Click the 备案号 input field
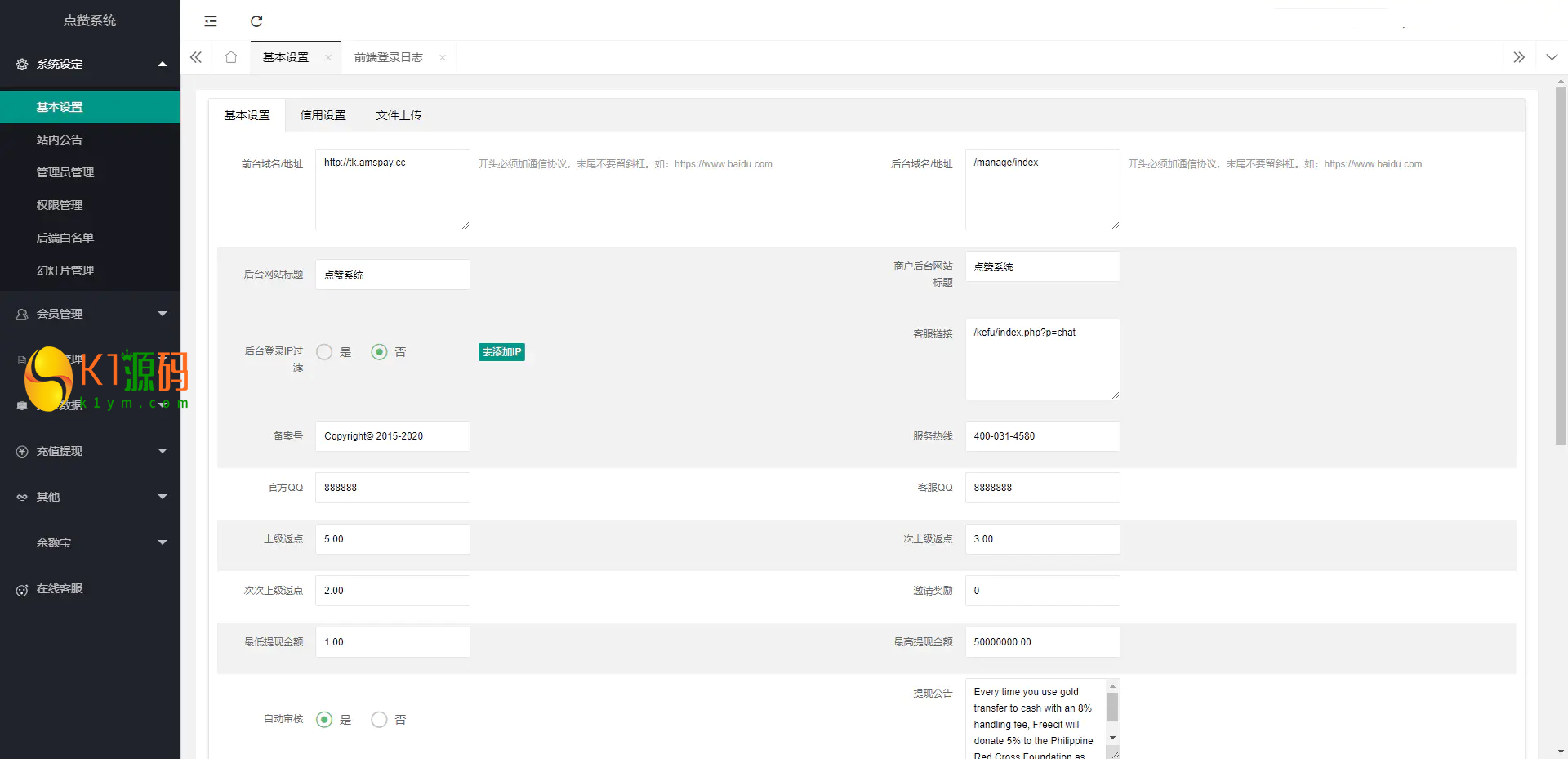This screenshot has width=1568, height=759. tap(393, 436)
